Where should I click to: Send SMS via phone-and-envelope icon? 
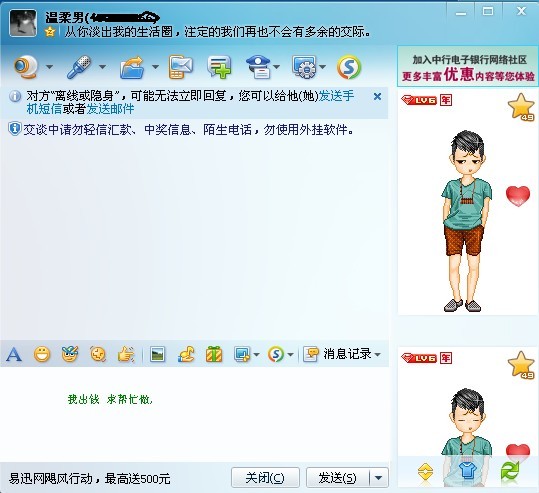click(x=180, y=67)
